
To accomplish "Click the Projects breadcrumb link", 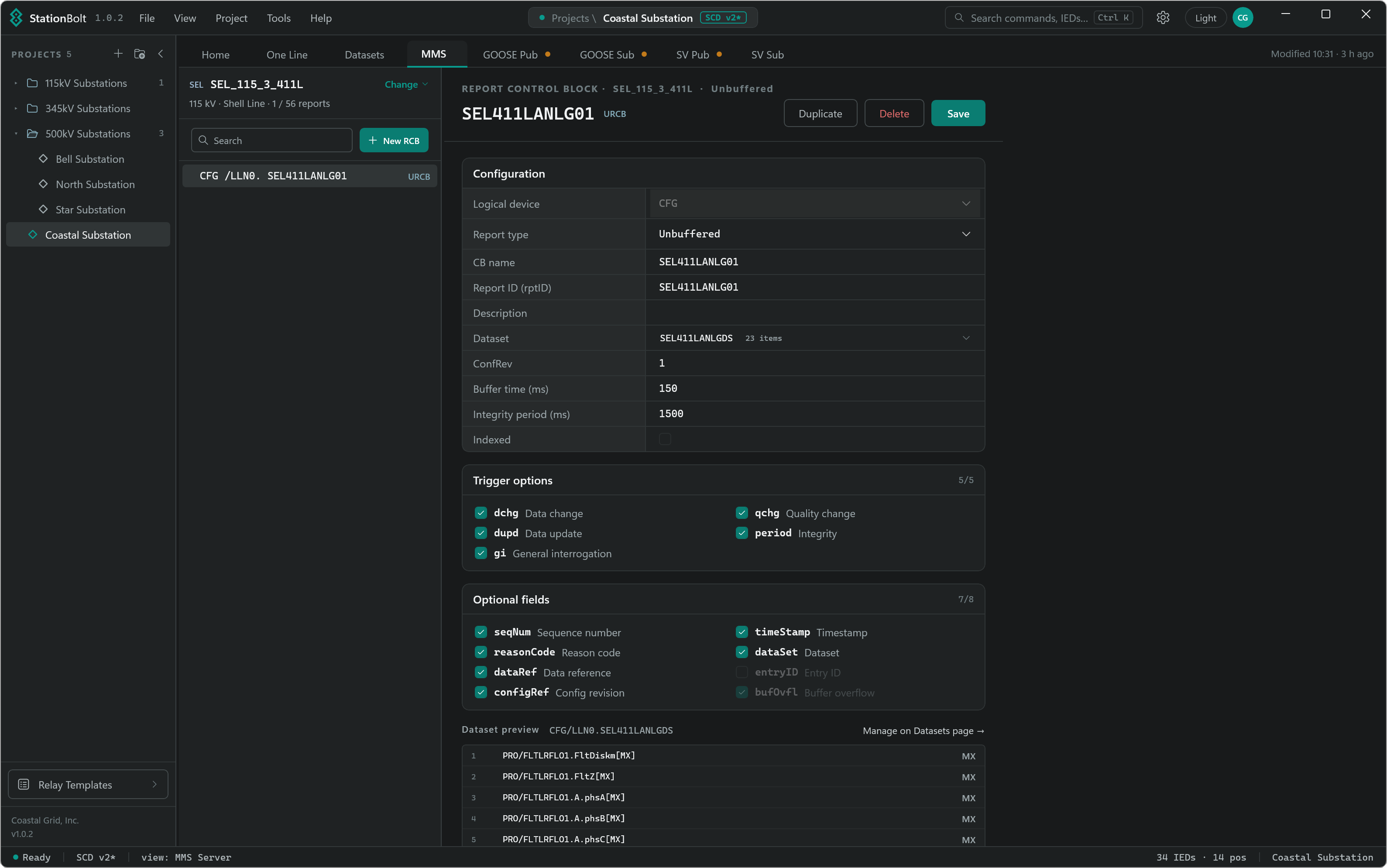I will [x=570, y=18].
